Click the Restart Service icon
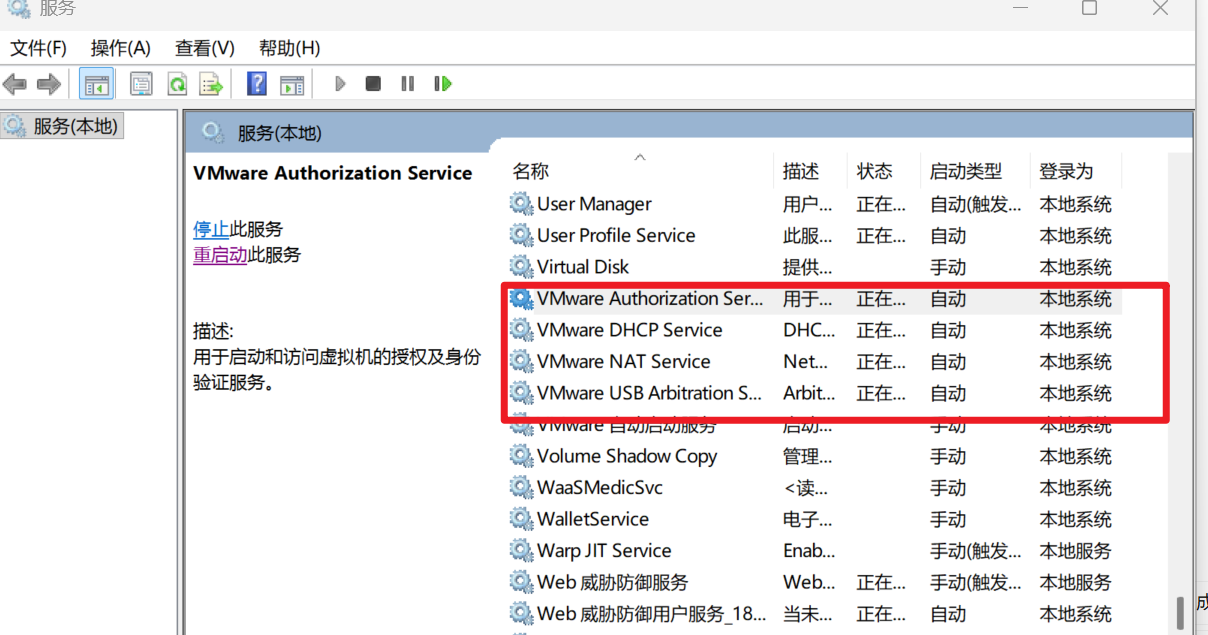The height and width of the screenshot is (635, 1208). pos(443,84)
